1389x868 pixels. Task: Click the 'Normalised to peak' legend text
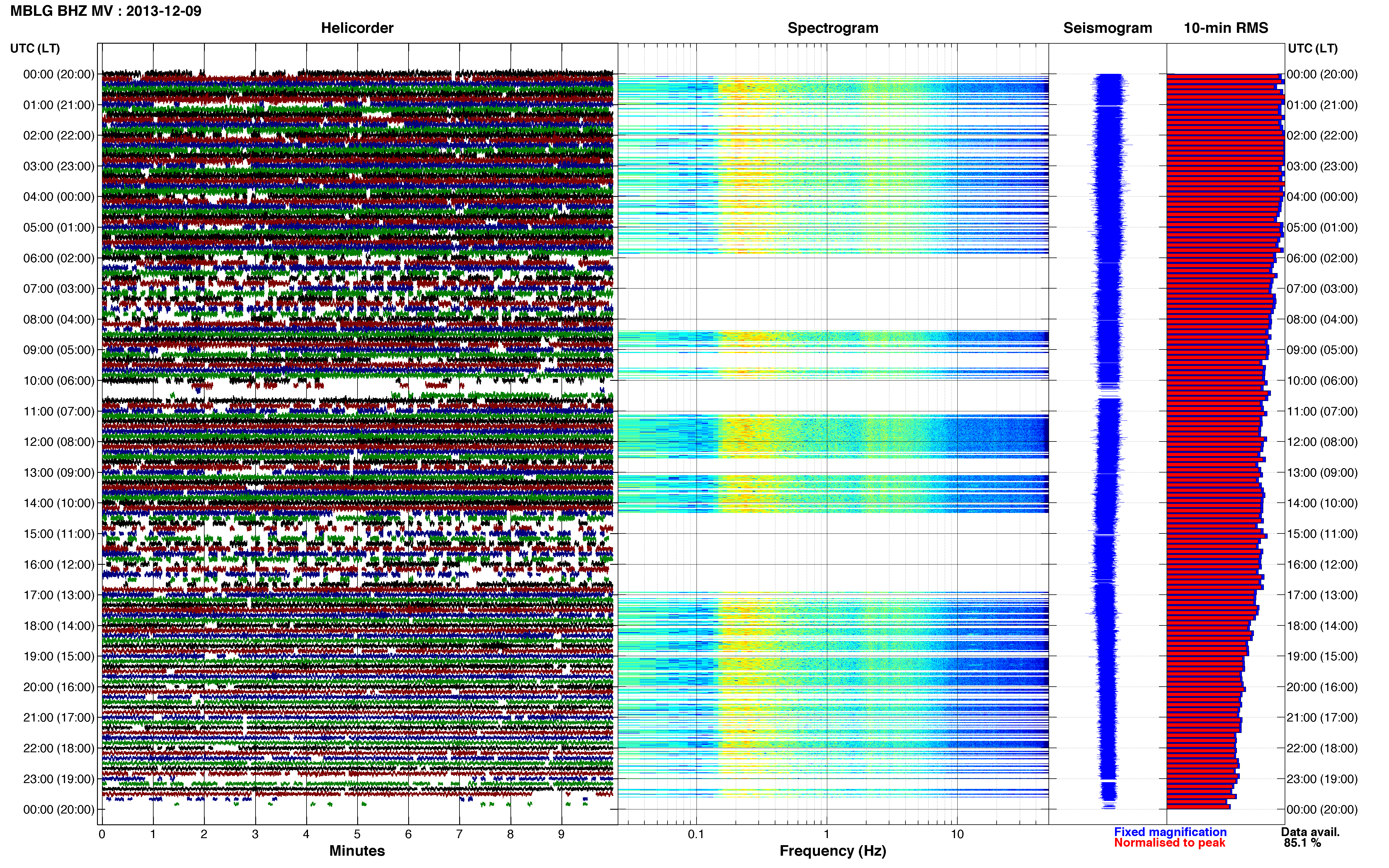pyautogui.click(x=1170, y=843)
